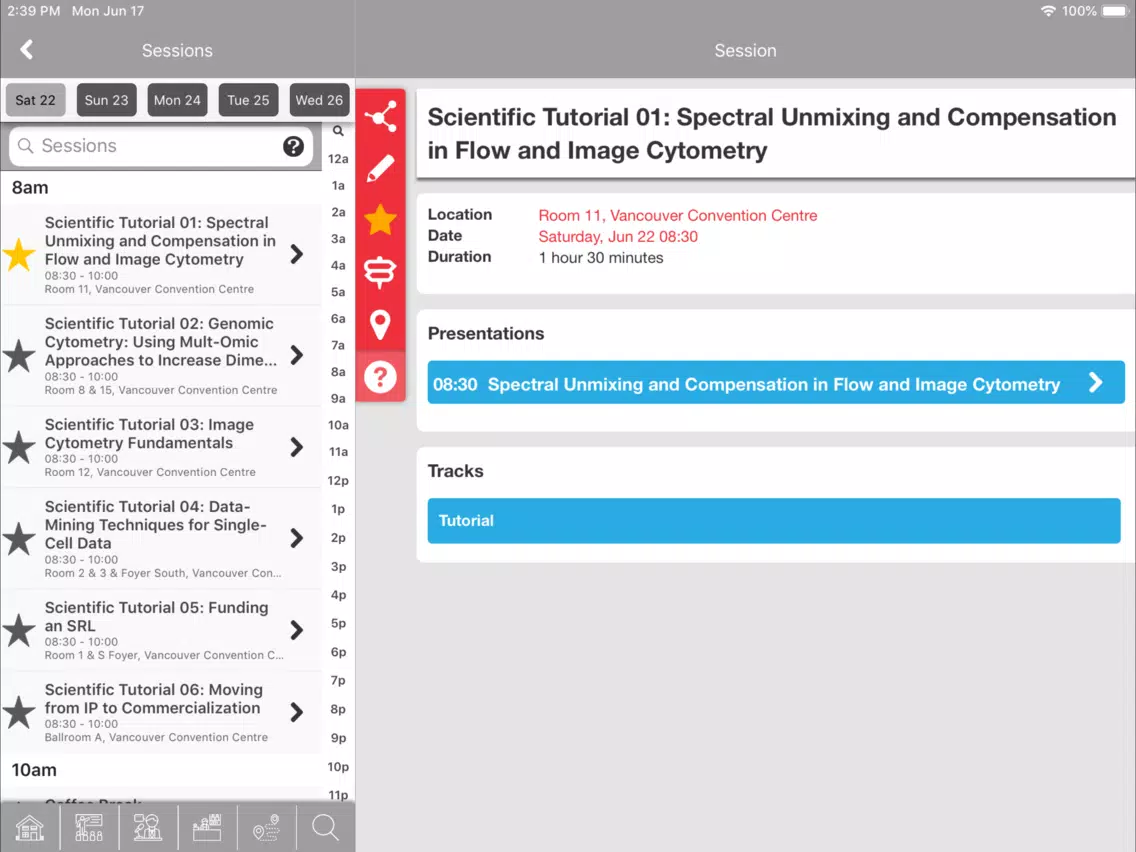Follow the Room 11 Vancouver Convention Centre link
1136x852 pixels.
pyautogui.click(x=677, y=215)
